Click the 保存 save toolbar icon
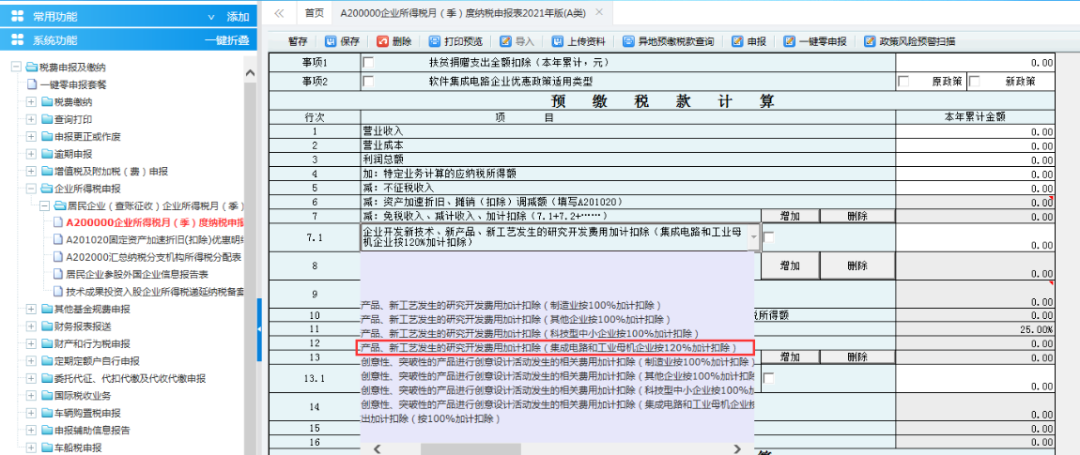 [331, 41]
